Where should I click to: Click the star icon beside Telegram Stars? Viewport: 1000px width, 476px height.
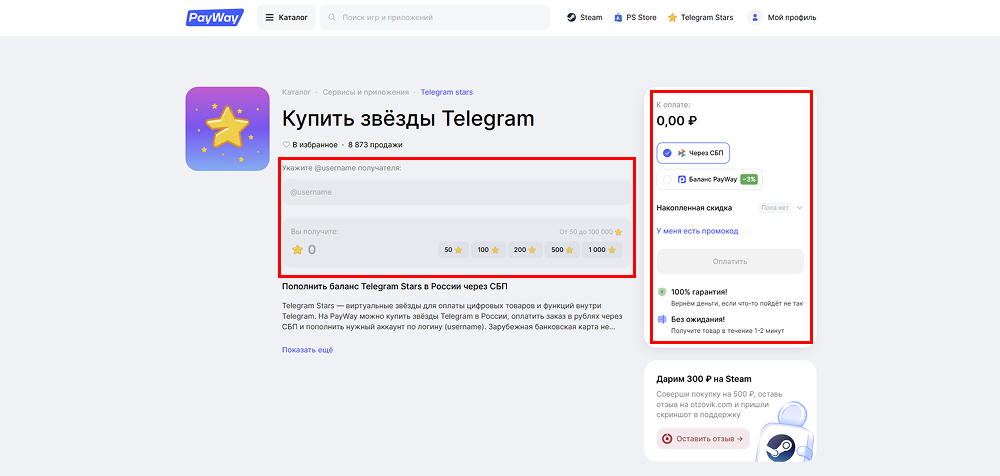[672, 18]
